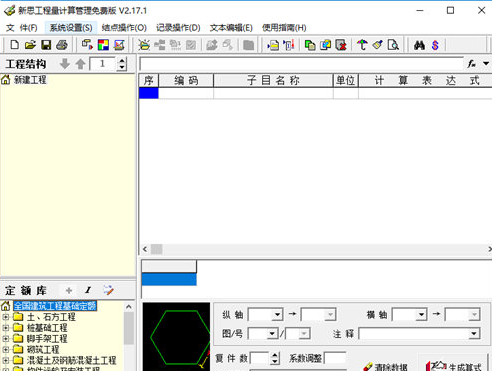Move node up with the up arrow

point(80,63)
